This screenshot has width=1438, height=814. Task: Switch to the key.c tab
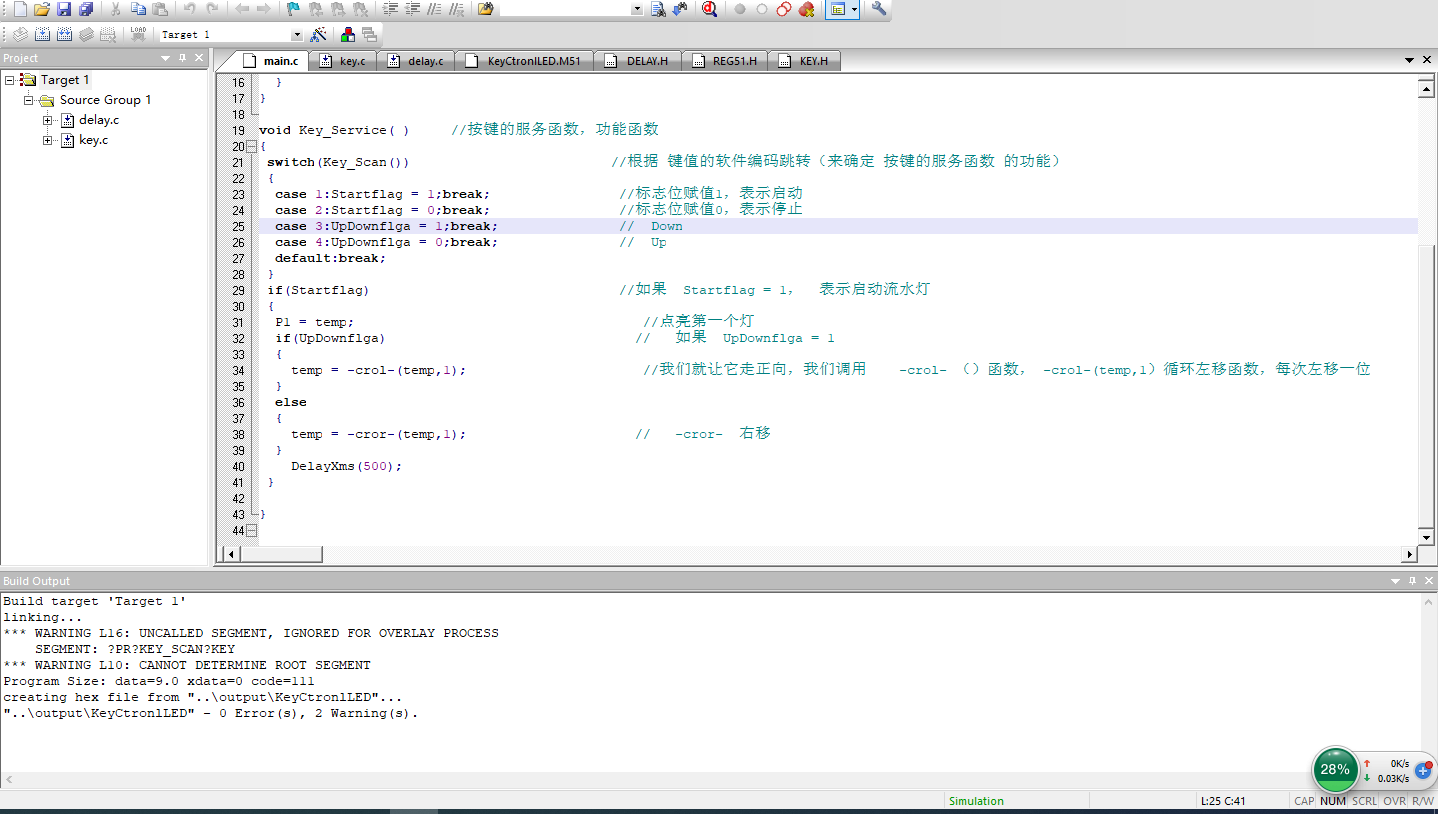pyautogui.click(x=343, y=61)
